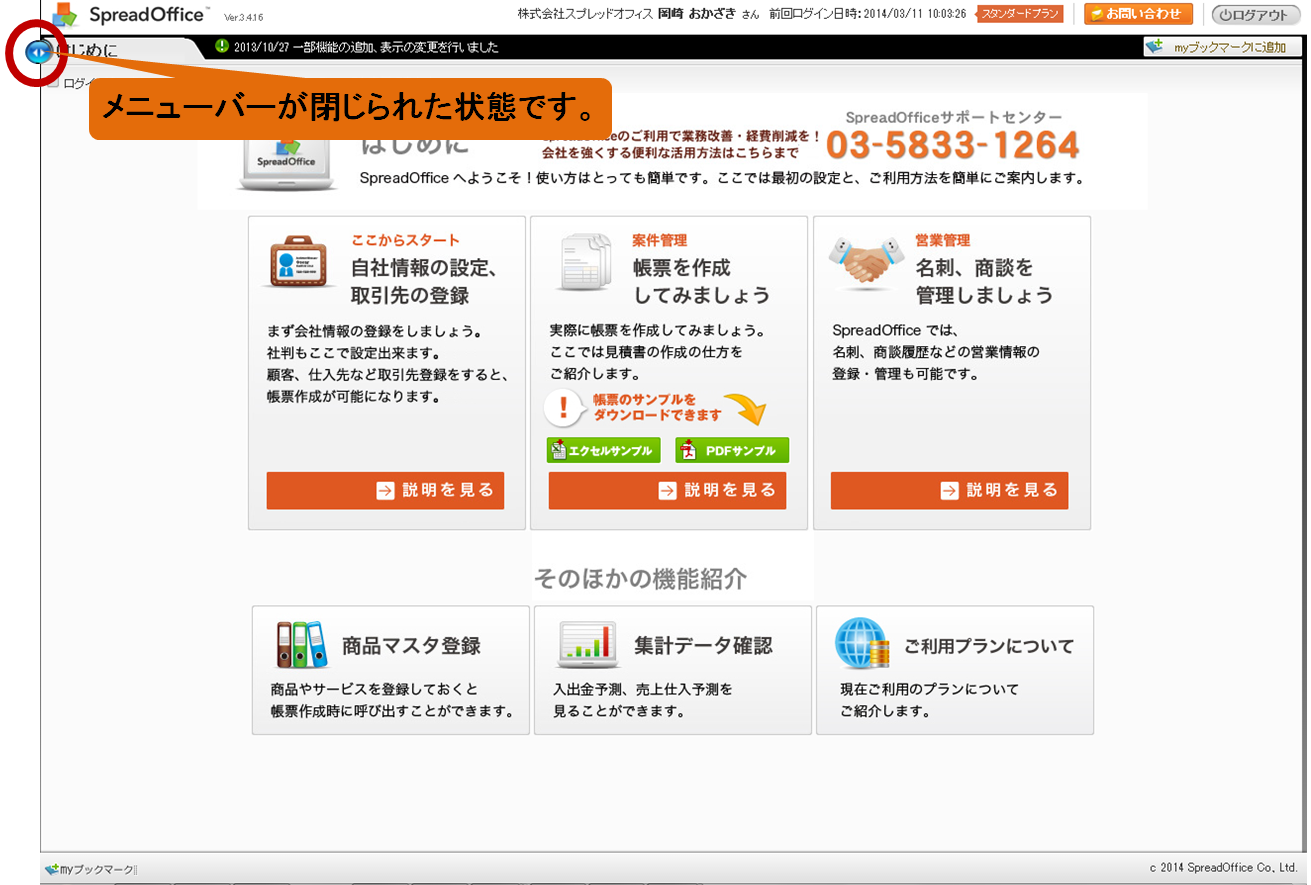The height and width of the screenshot is (885, 1311).
Task: Download the PDFサンプル file
Action: tap(732, 451)
